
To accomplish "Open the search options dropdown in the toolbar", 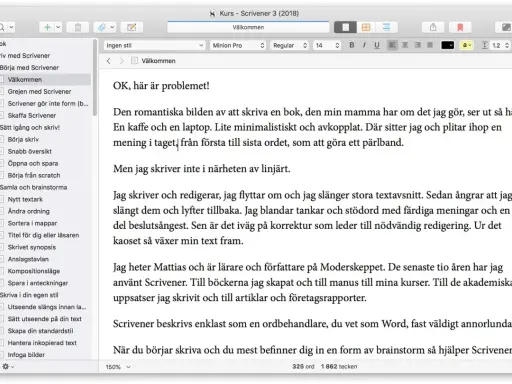I will coord(11,27).
